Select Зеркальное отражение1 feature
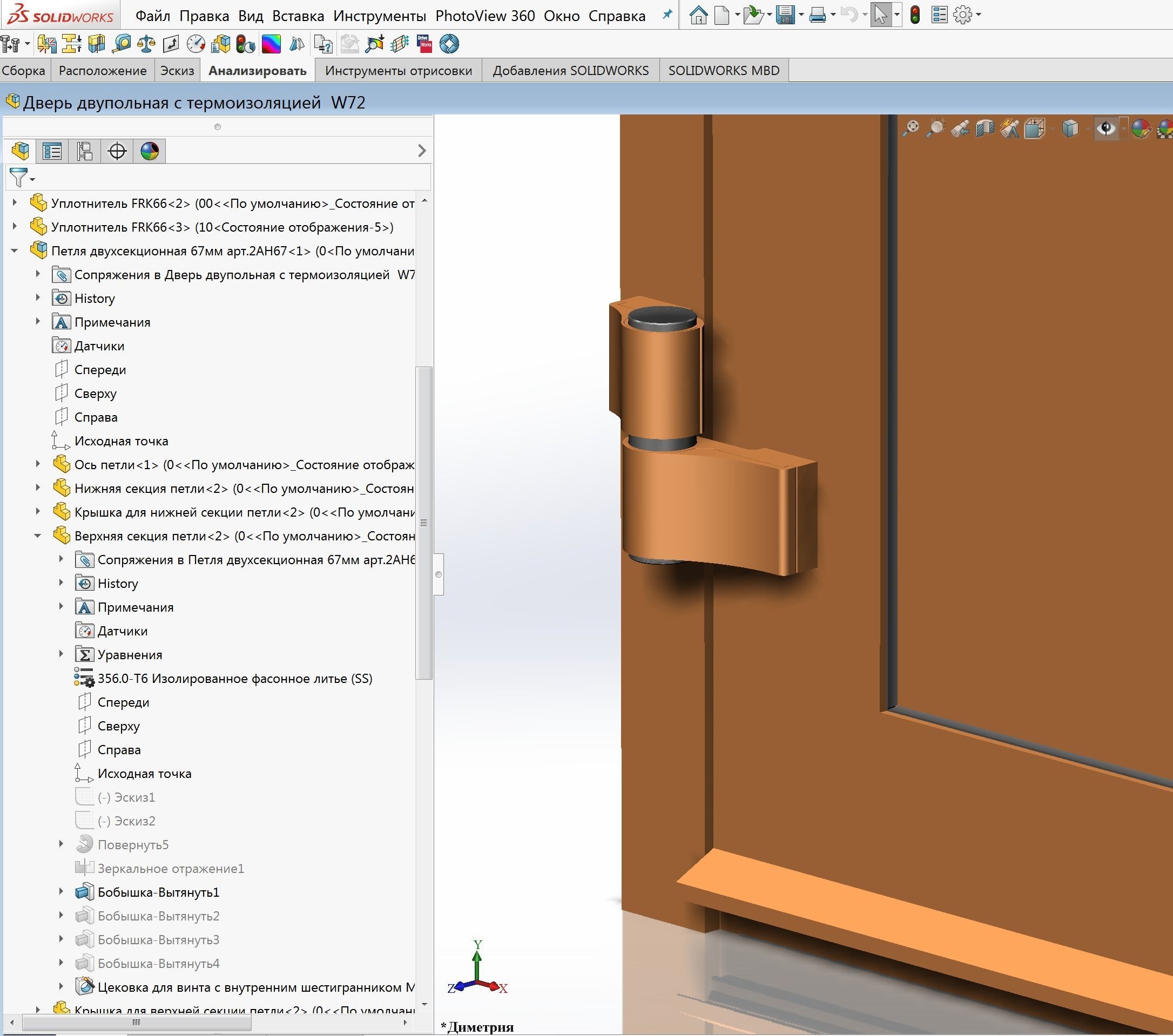1173x1036 pixels. [x=171, y=869]
